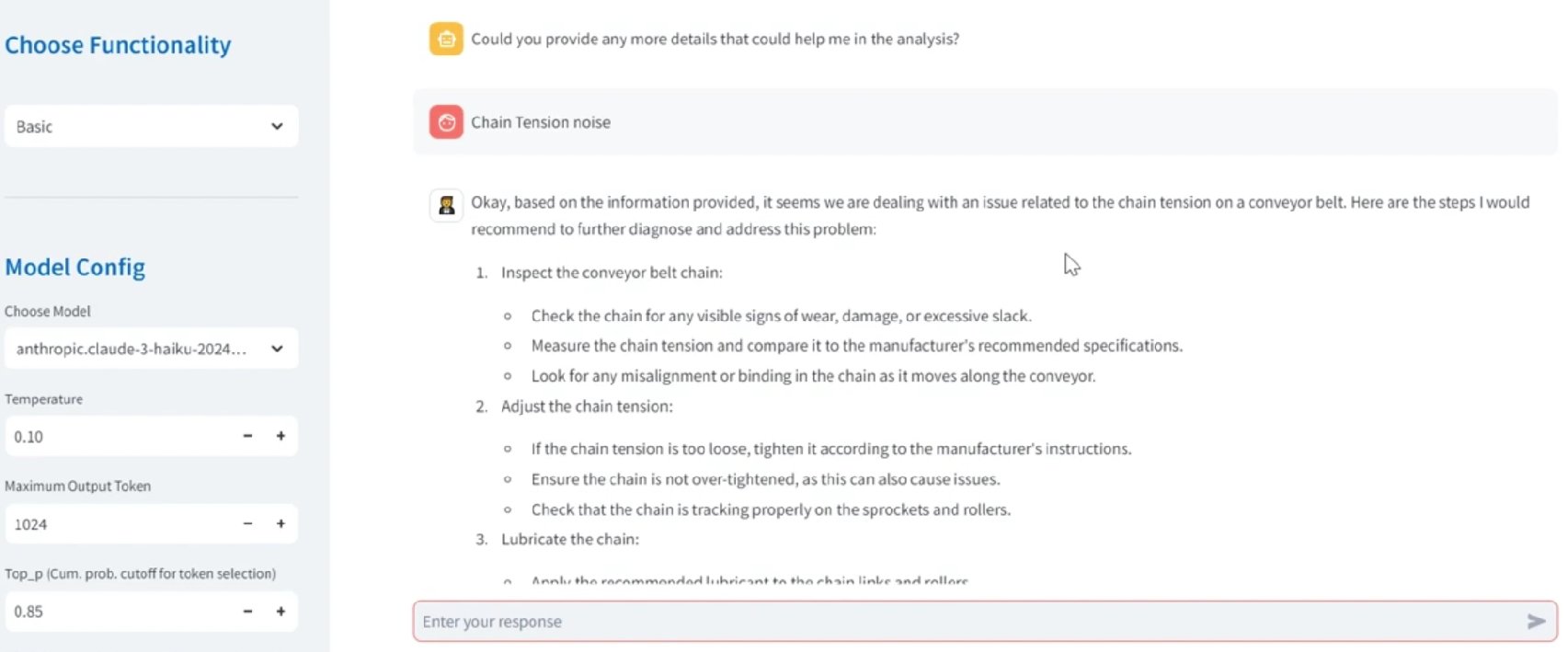Click the yellow robot assistant avatar
The height and width of the screenshot is (652, 1568).
click(x=446, y=39)
